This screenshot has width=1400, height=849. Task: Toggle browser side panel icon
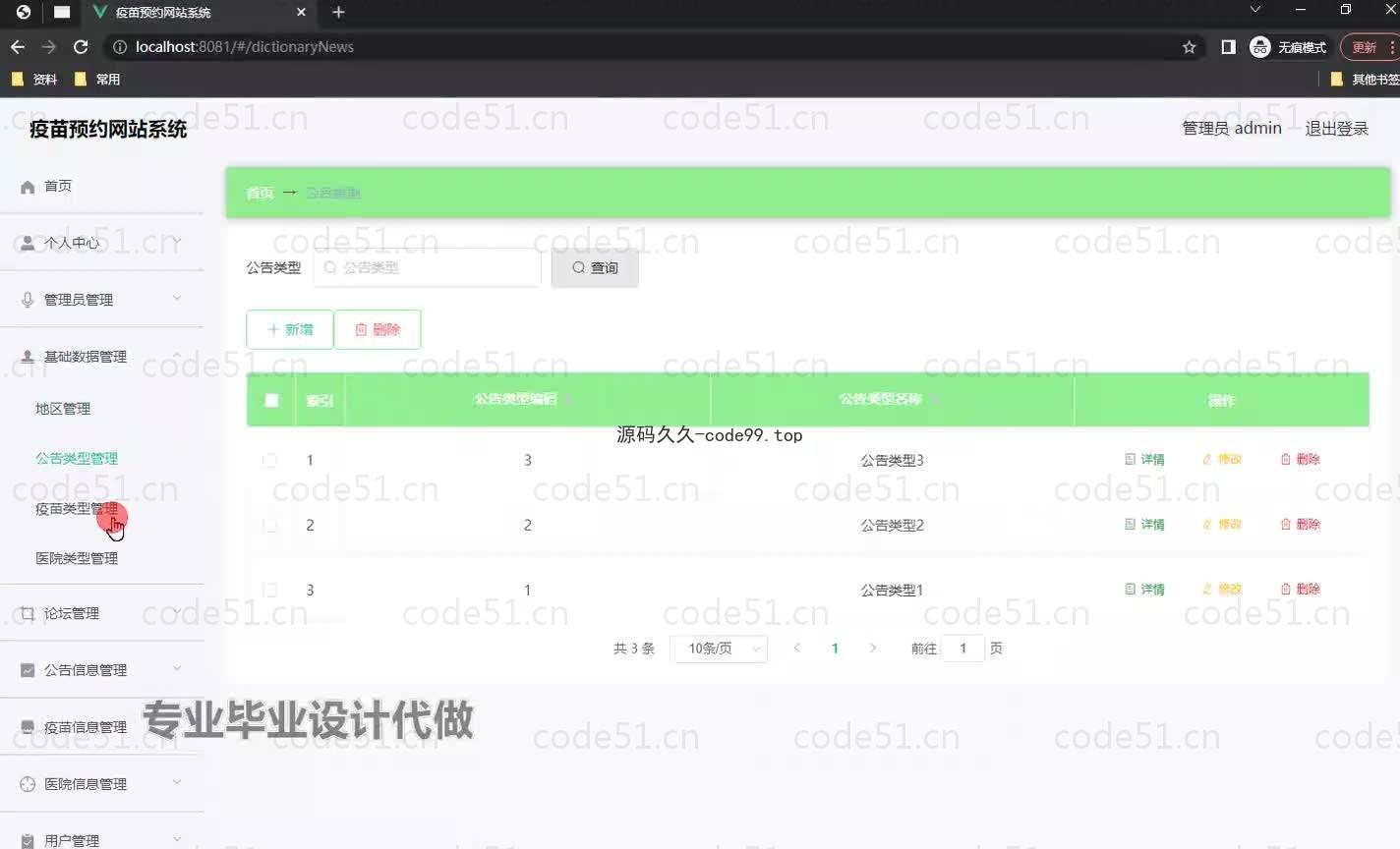tap(1228, 47)
